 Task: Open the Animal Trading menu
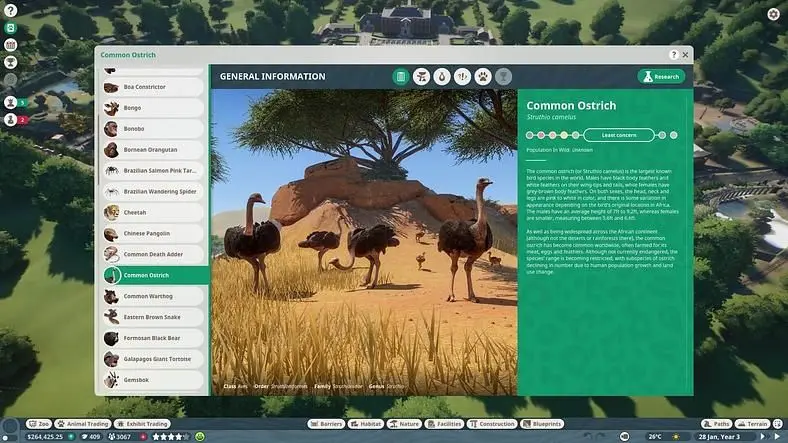click(83, 424)
